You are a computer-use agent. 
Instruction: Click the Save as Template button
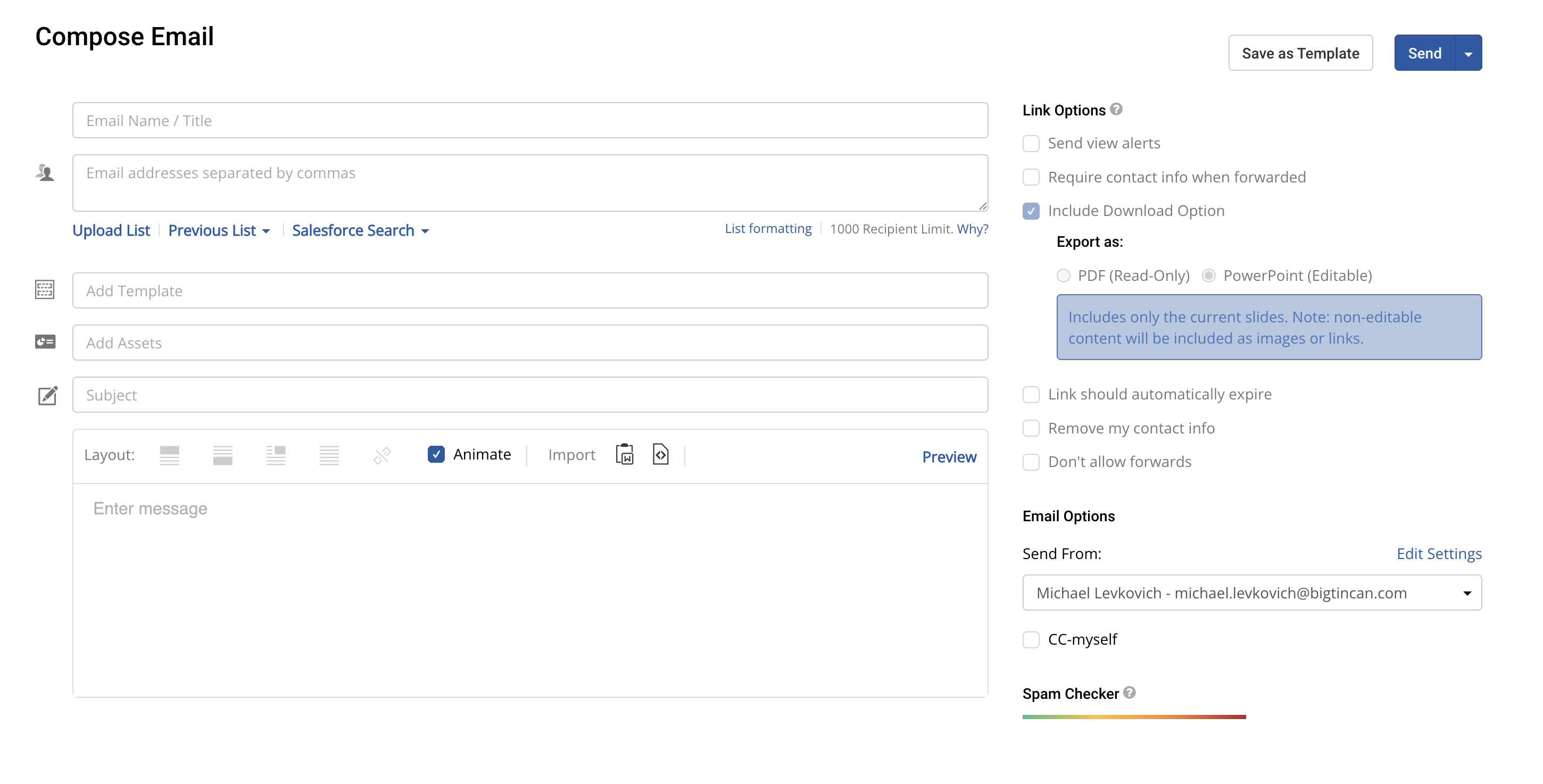coord(1300,53)
